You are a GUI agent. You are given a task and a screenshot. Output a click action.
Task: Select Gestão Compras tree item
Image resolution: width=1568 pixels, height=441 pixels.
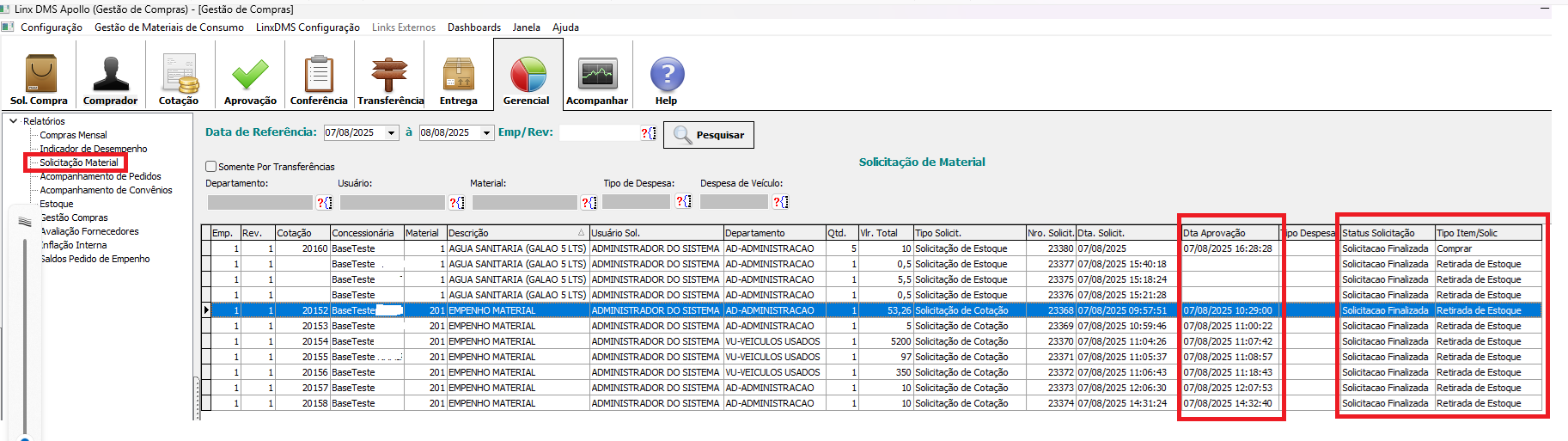74,217
